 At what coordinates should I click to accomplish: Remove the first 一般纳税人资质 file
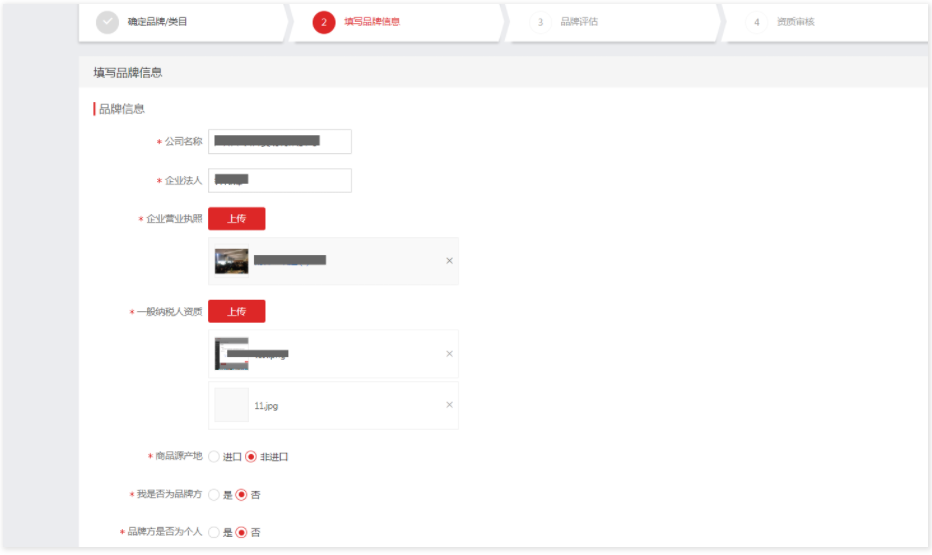[449, 354]
